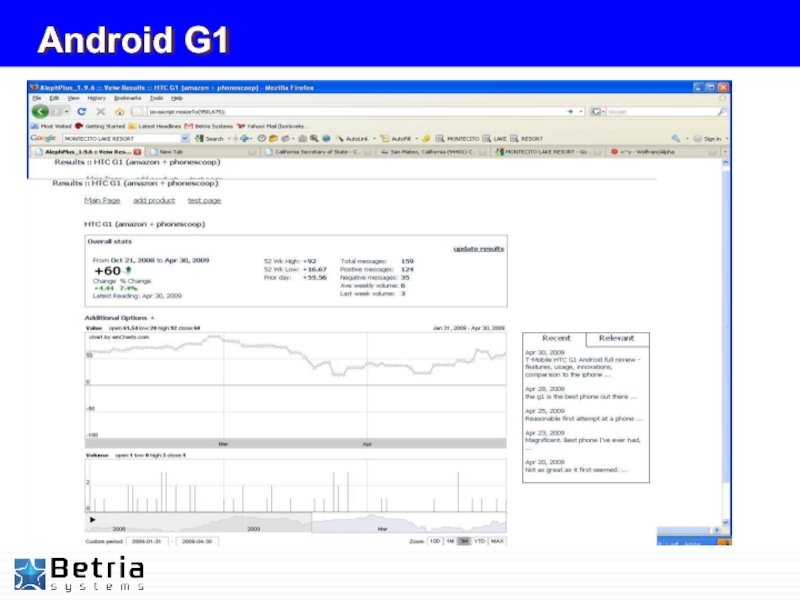
Task: Set chart zoom to 10D
Action: pos(435,541)
